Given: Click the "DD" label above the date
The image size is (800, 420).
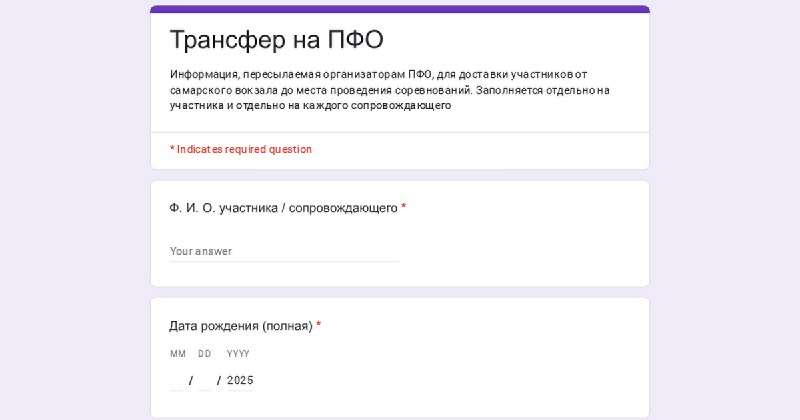Looking at the screenshot, I should coord(205,354).
